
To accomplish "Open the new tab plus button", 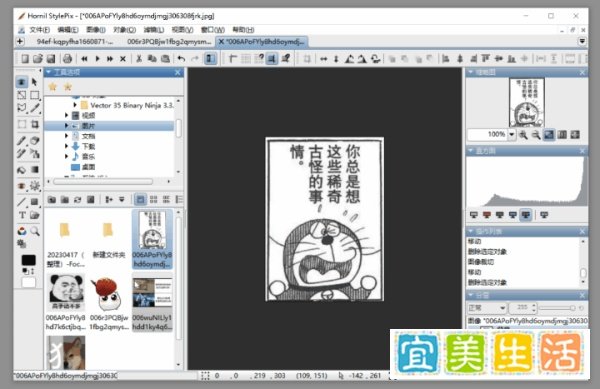I will (x=20, y=41).
